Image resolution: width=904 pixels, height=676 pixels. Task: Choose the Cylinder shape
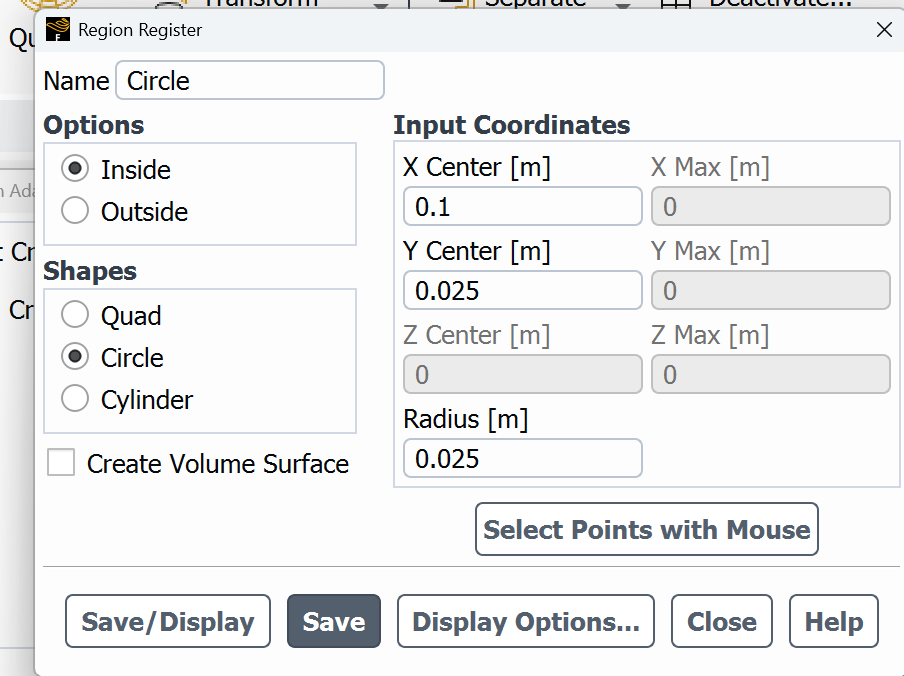coord(75,399)
